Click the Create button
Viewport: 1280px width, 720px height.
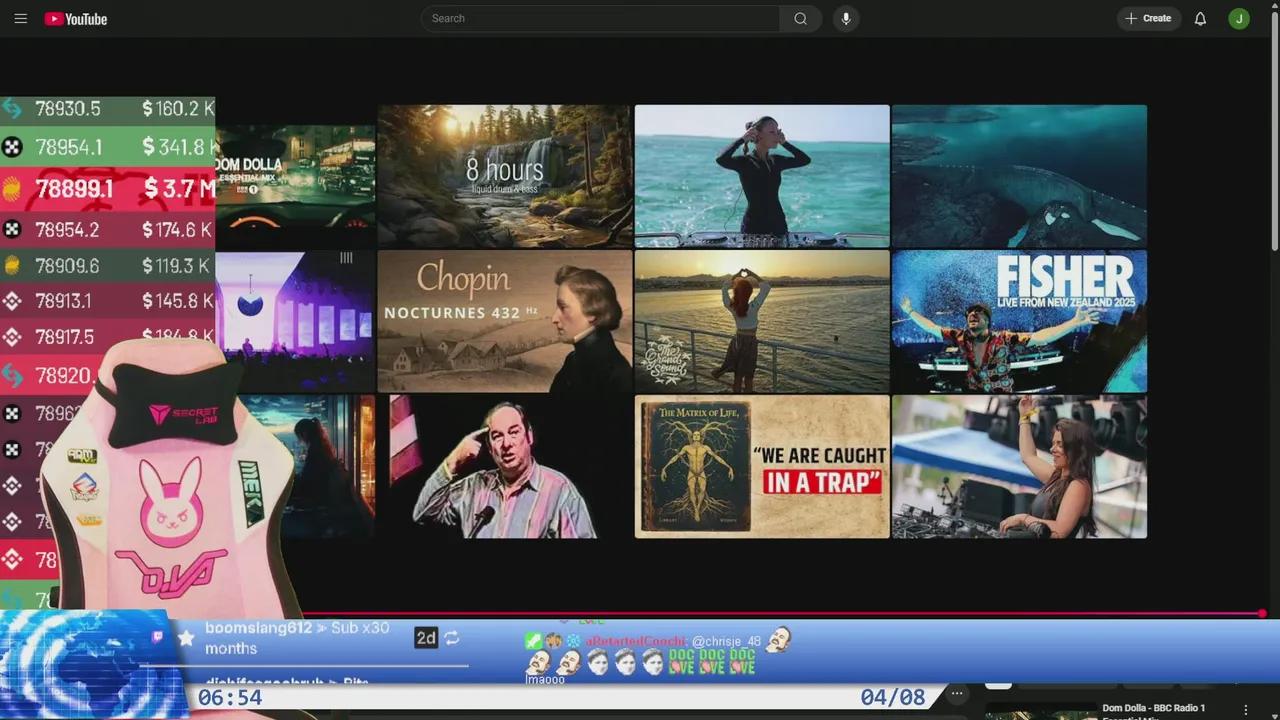(x=1148, y=18)
